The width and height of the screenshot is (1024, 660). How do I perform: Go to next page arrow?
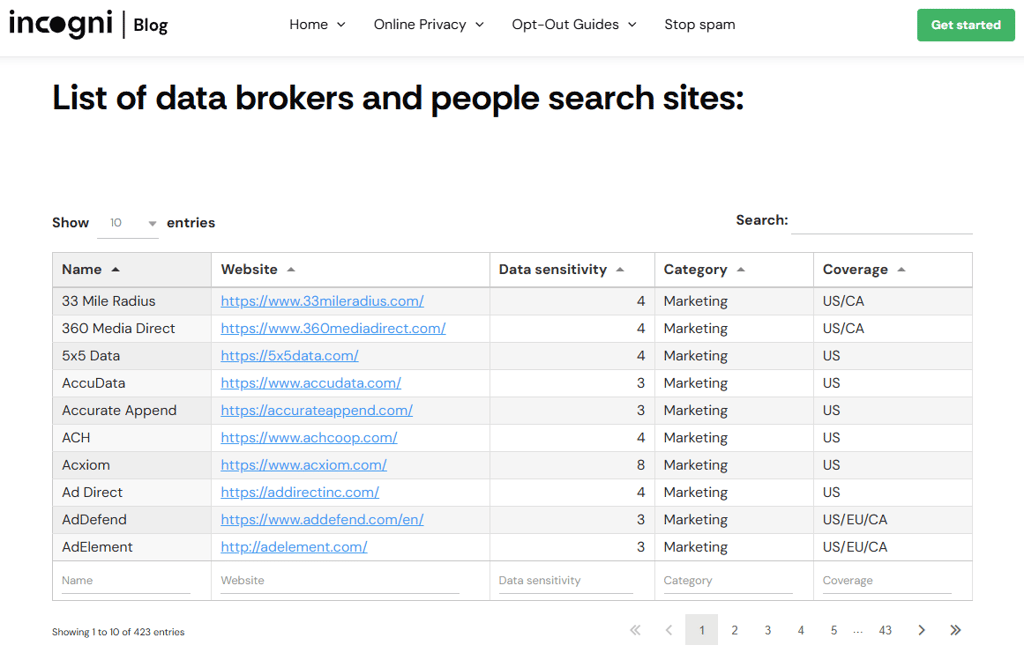point(921,630)
